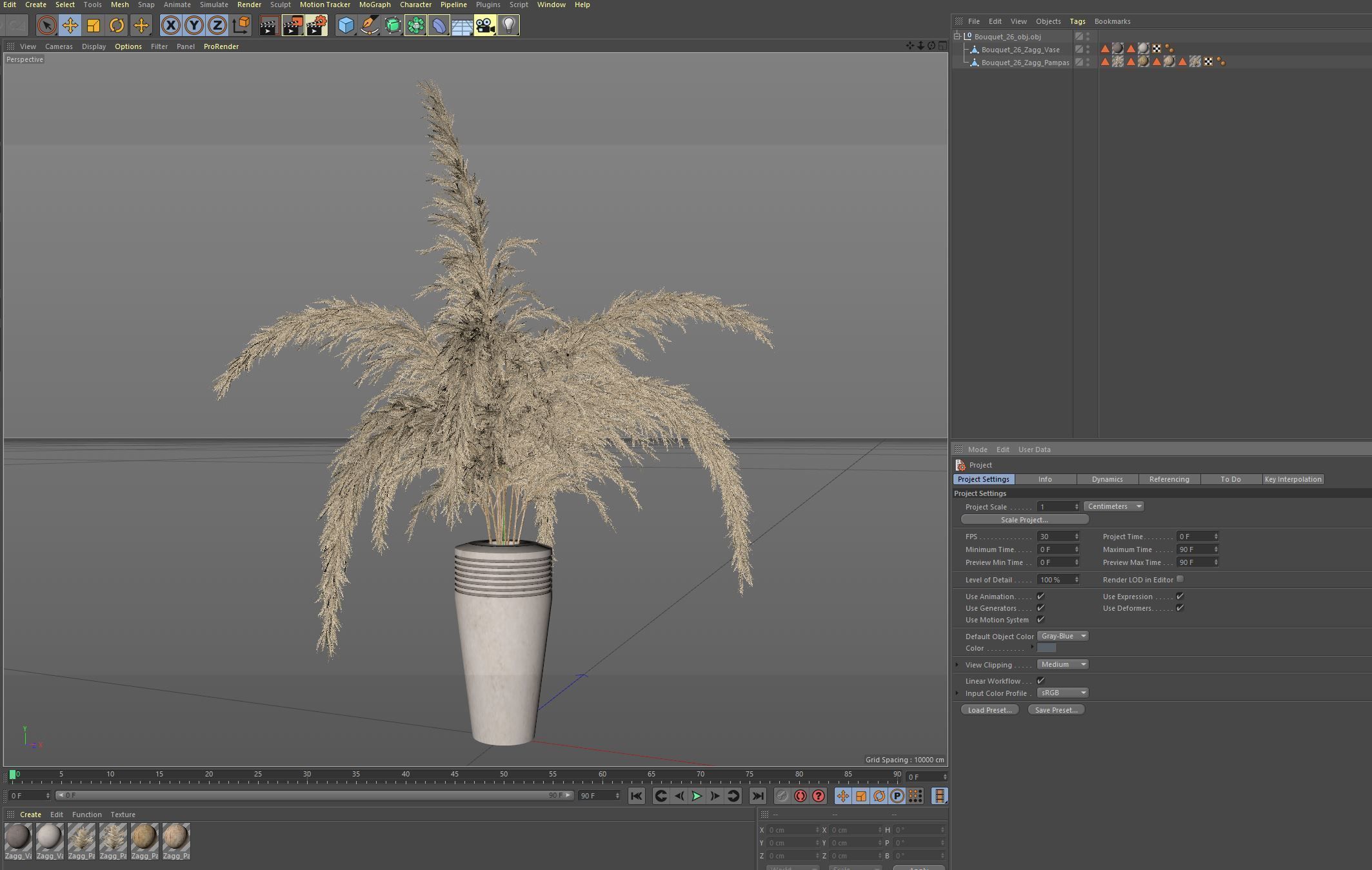Change the Default Object Color Gray-Blue dropdown
The image size is (1372, 870).
(1062, 636)
